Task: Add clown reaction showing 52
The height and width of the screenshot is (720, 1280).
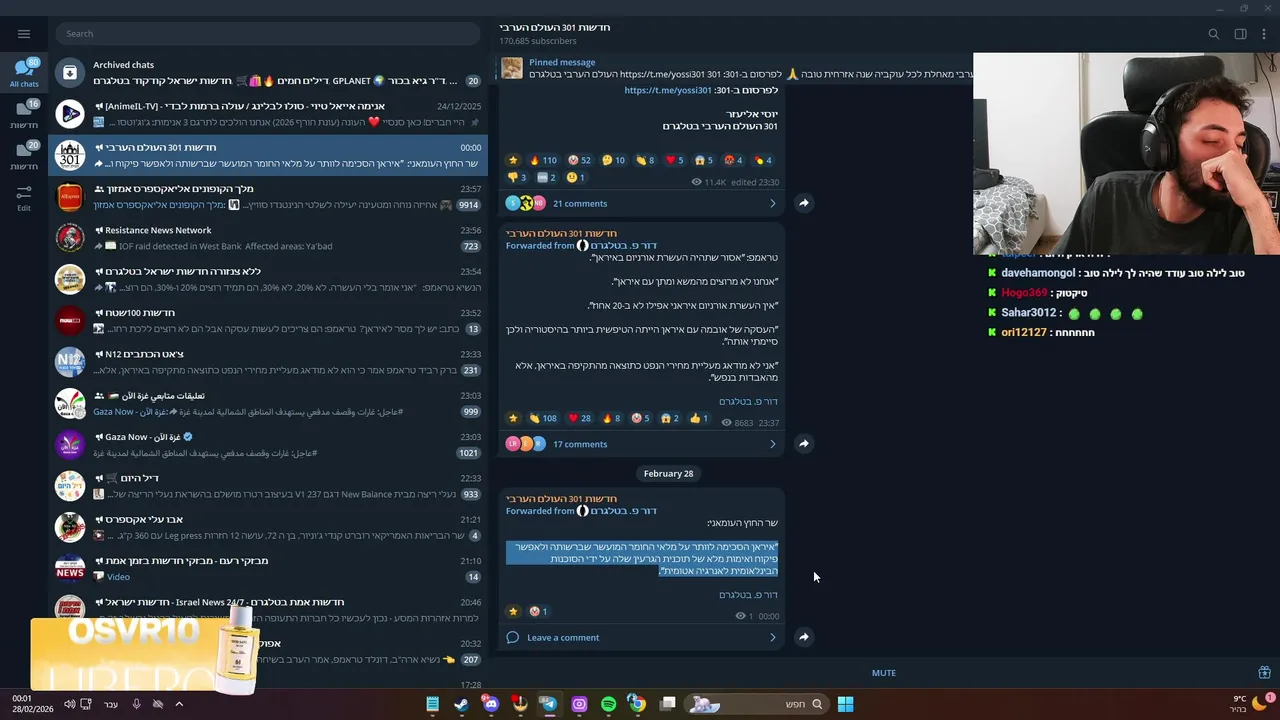Action: [579, 160]
